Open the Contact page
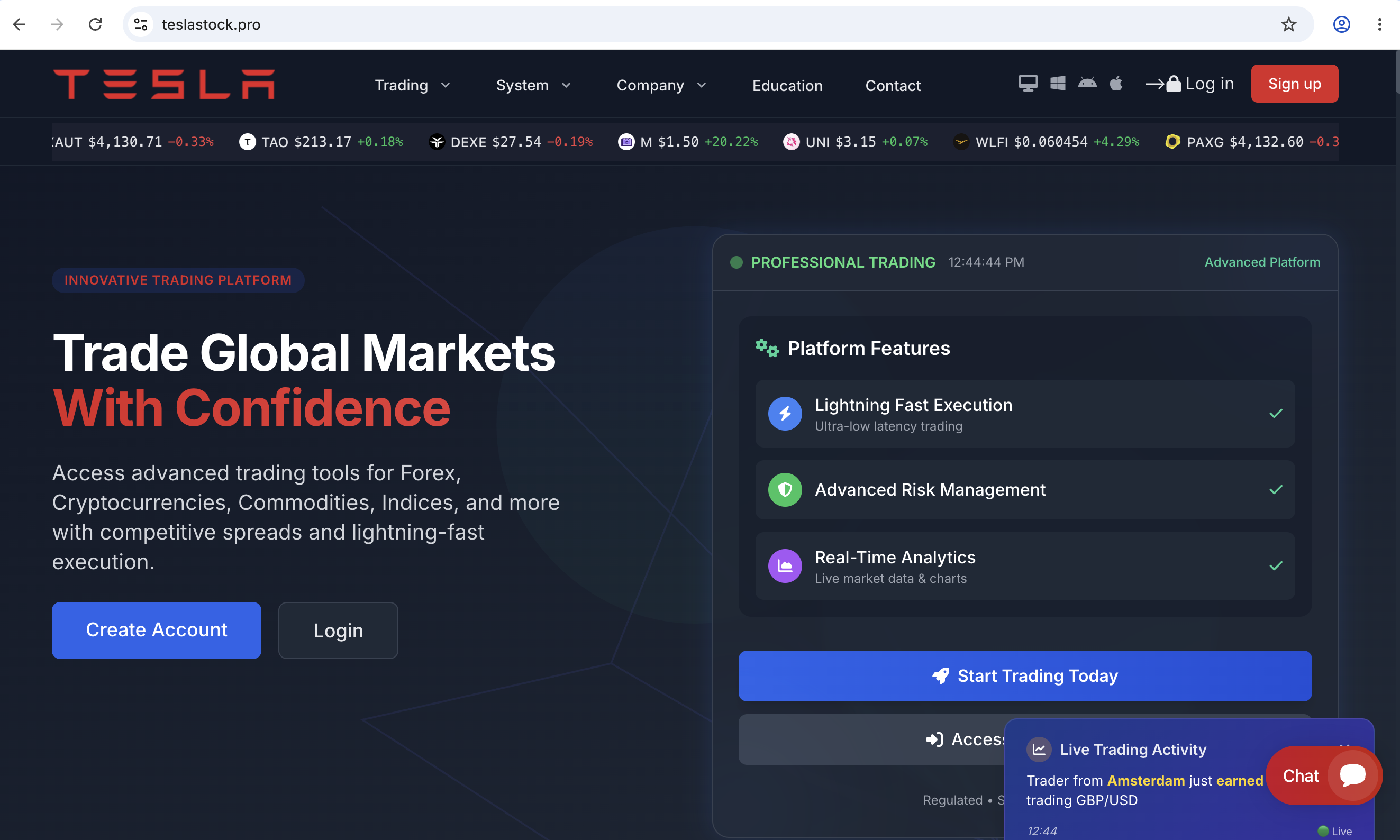Screen dimensions: 1400x840 pos(893,86)
